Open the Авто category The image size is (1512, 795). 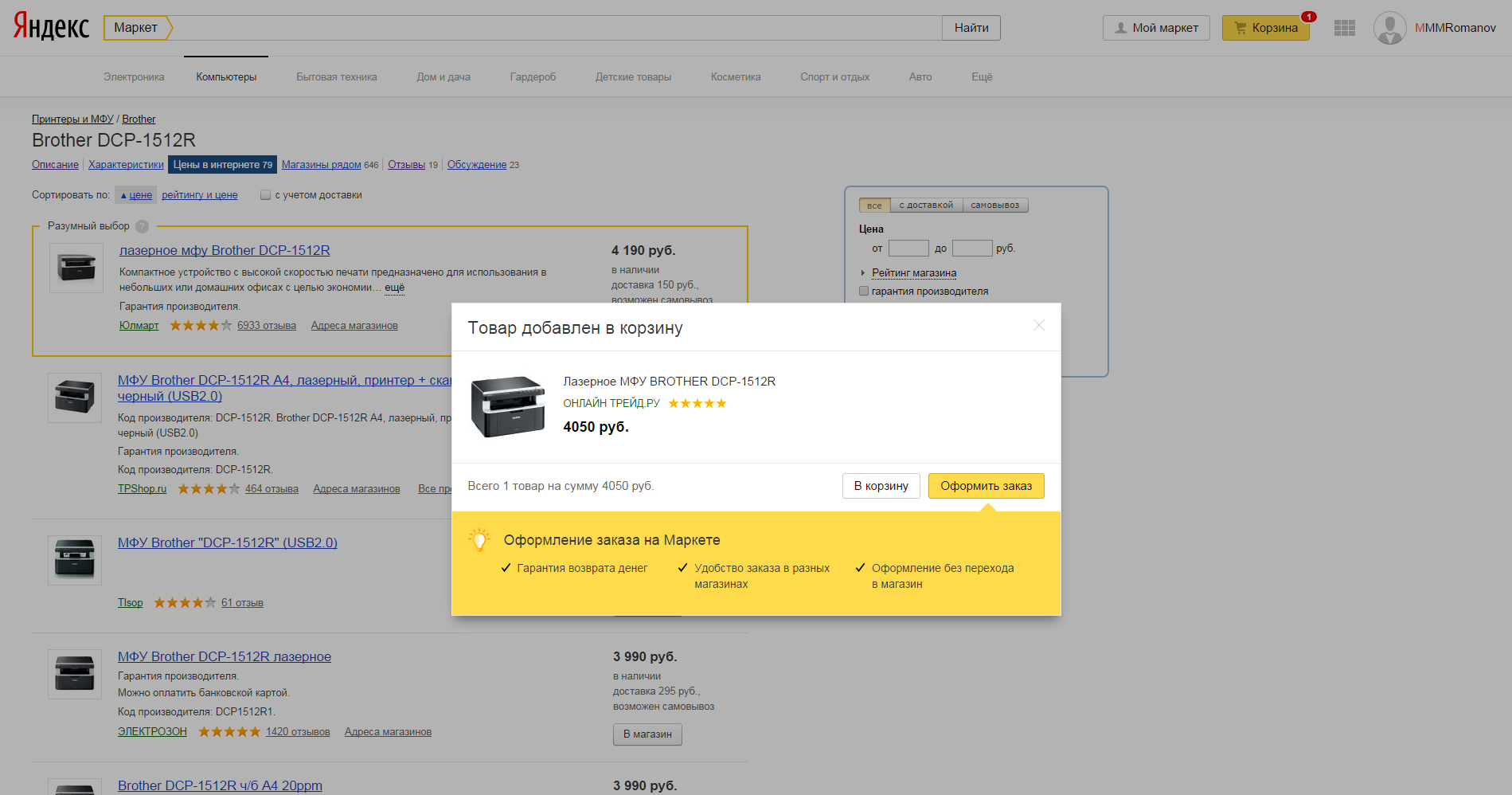click(920, 77)
